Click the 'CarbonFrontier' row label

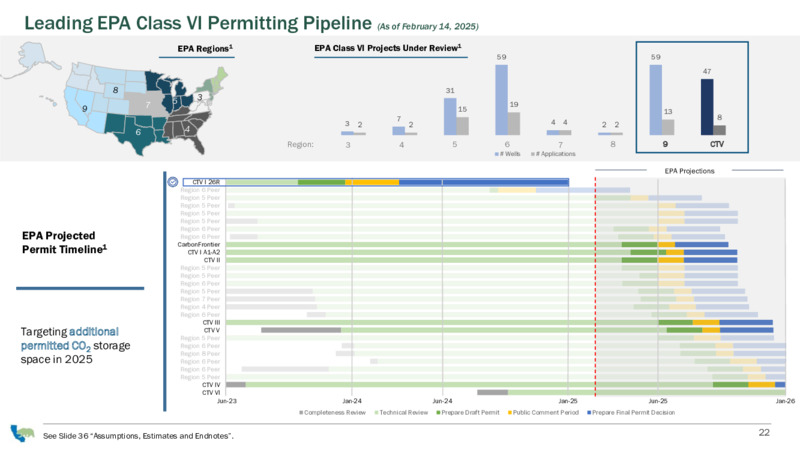(x=198, y=244)
